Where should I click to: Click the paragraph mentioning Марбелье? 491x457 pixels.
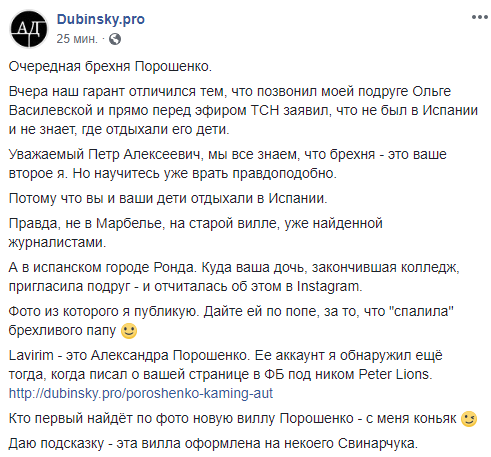click(196, 232)
